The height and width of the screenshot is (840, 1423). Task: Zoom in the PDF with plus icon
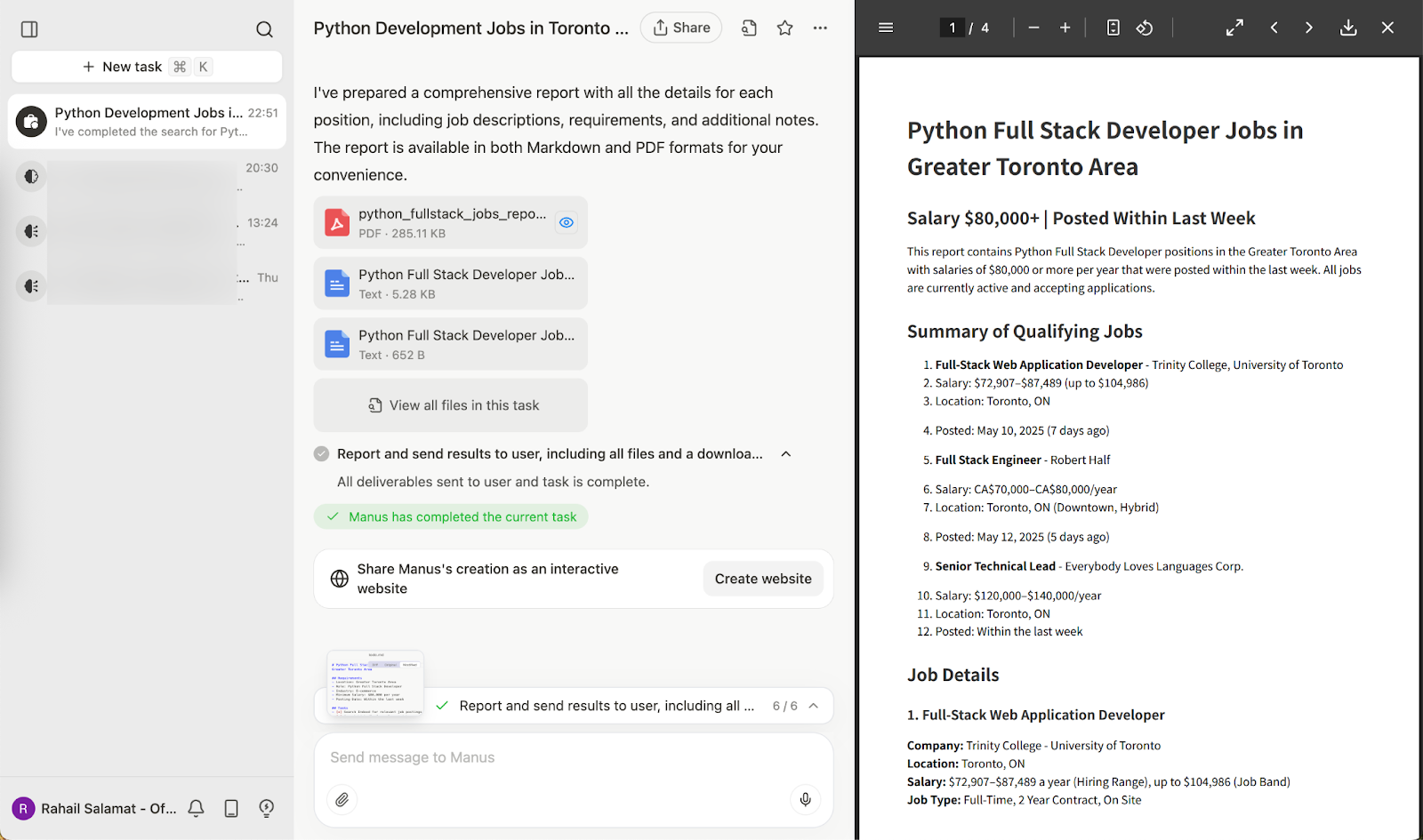[1065, 28]
